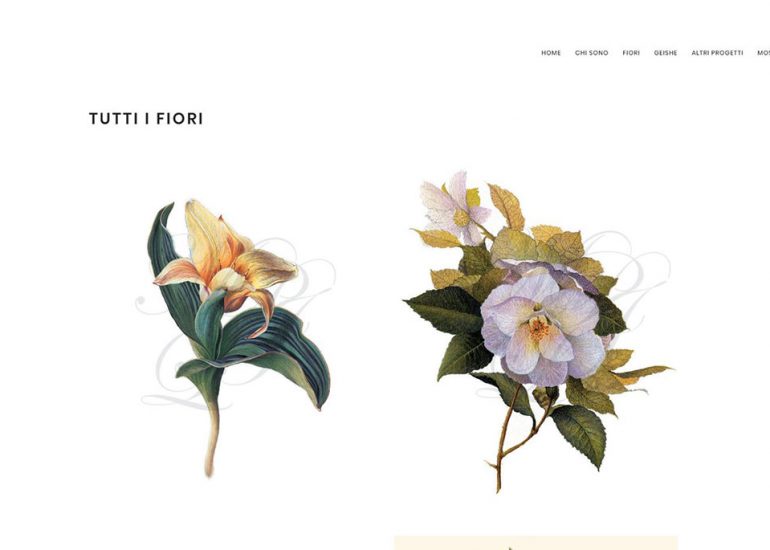
Task: Navigate to ALTRI PROGETTI
Action: click(717, 53)
